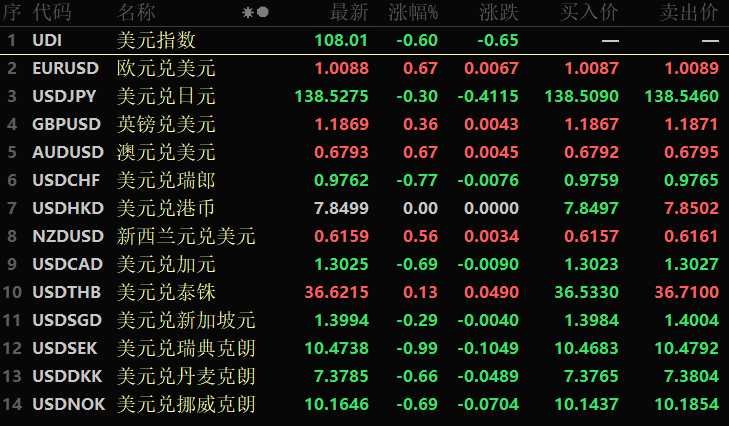Screen dimensions: 729x426
Task: Sort the list by 涨跌 column
Action: coord(499,13)
